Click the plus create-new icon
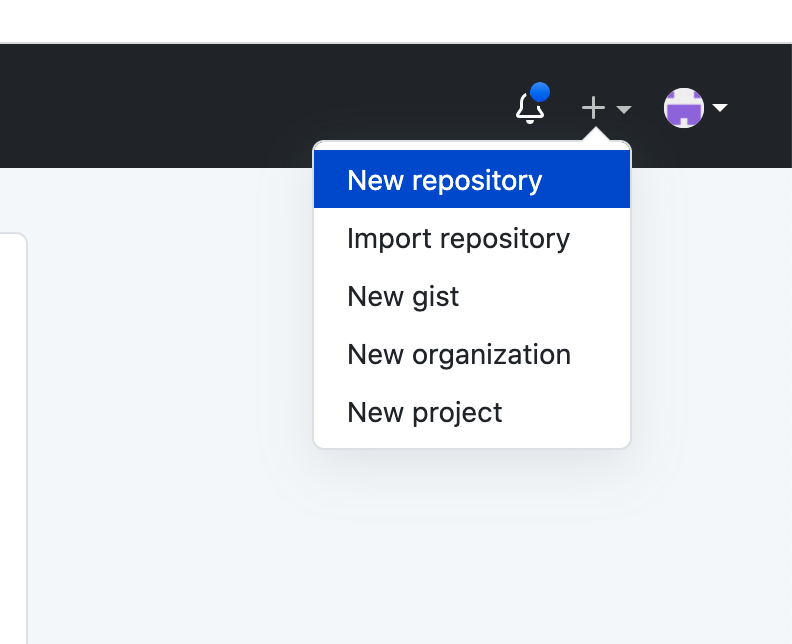792x644 pixels. pos(593,108)
